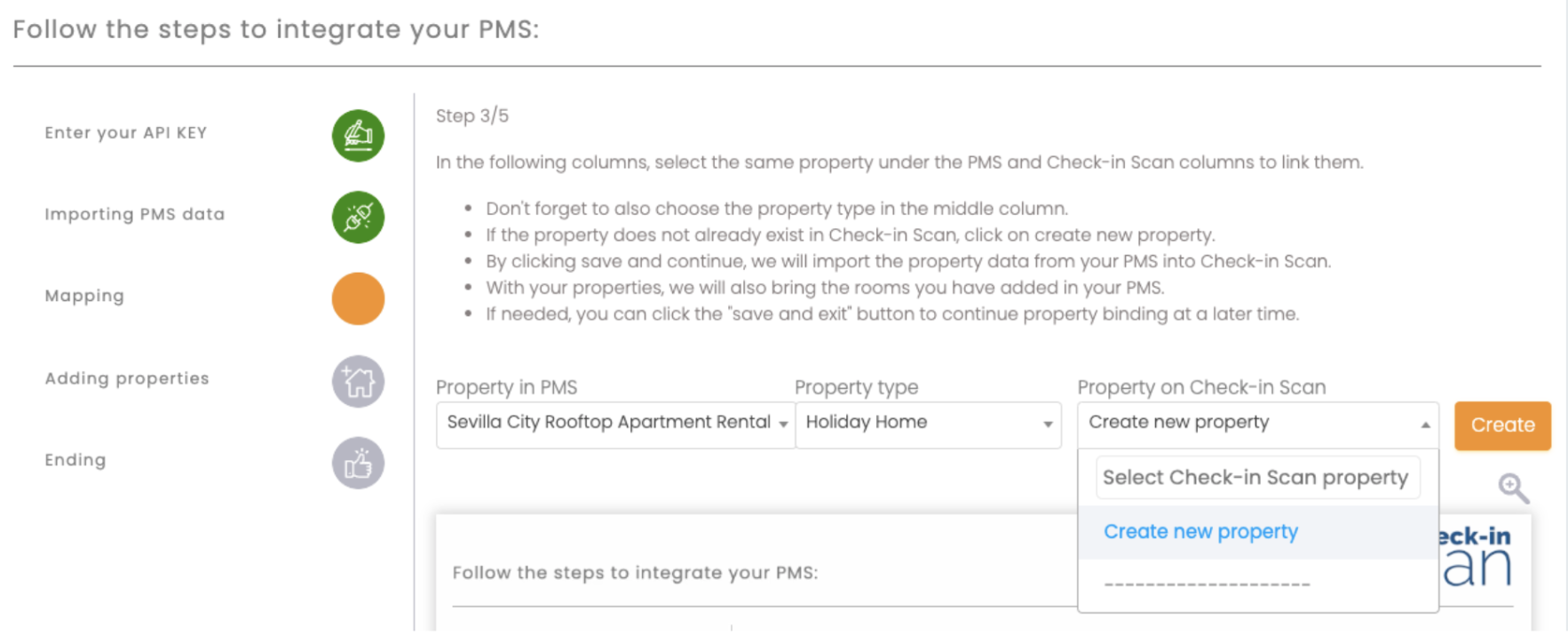The width and height of the screenshot is (1568, 643).
Task: Click the orange Mapping step circle
Action: pyautogui.click(x=358, y=298)
